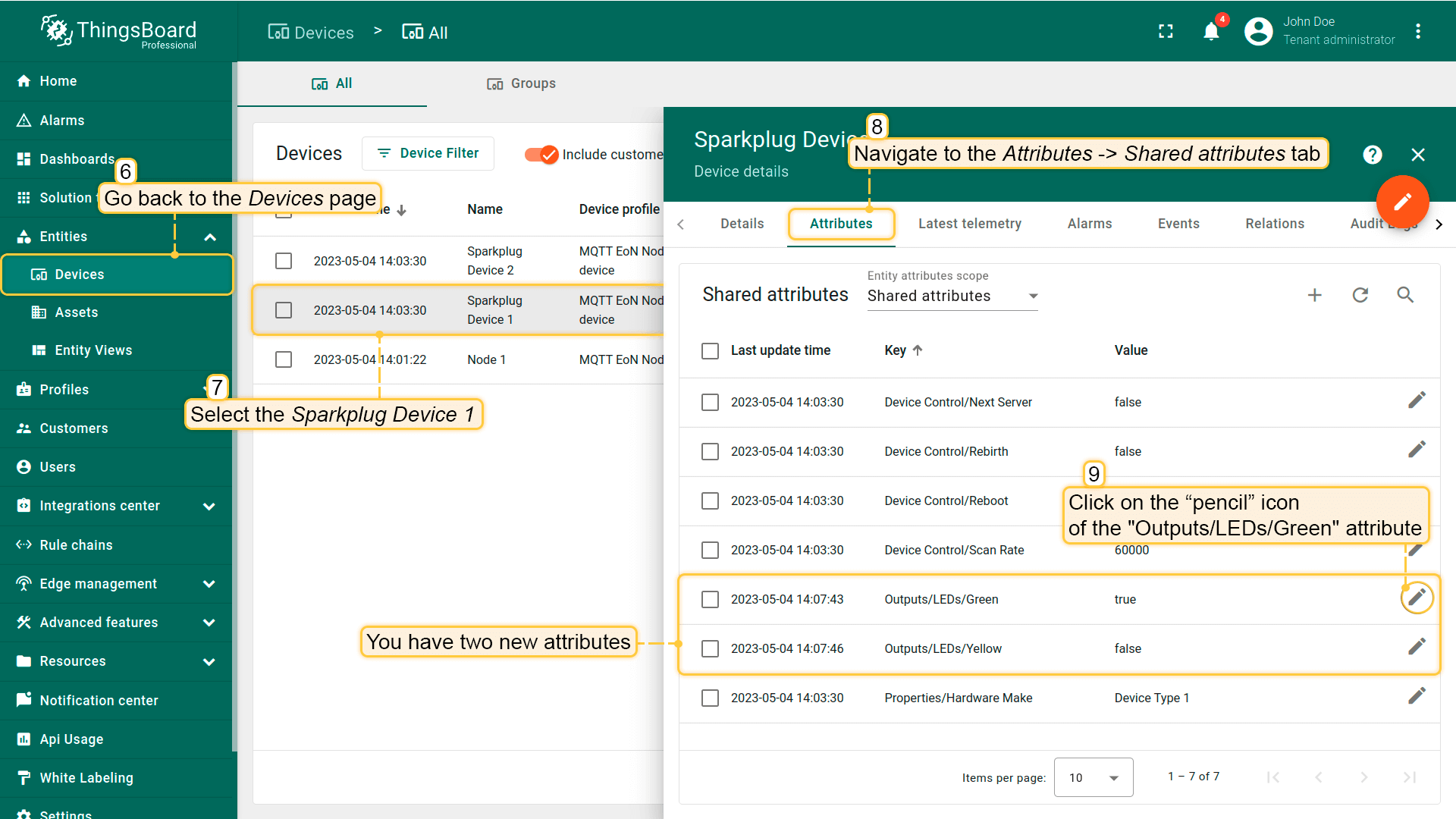Open attribute search magnifier icon
Image resolution: width=1456 pixels, height=819 pixels.
(x=1405, y=295)
